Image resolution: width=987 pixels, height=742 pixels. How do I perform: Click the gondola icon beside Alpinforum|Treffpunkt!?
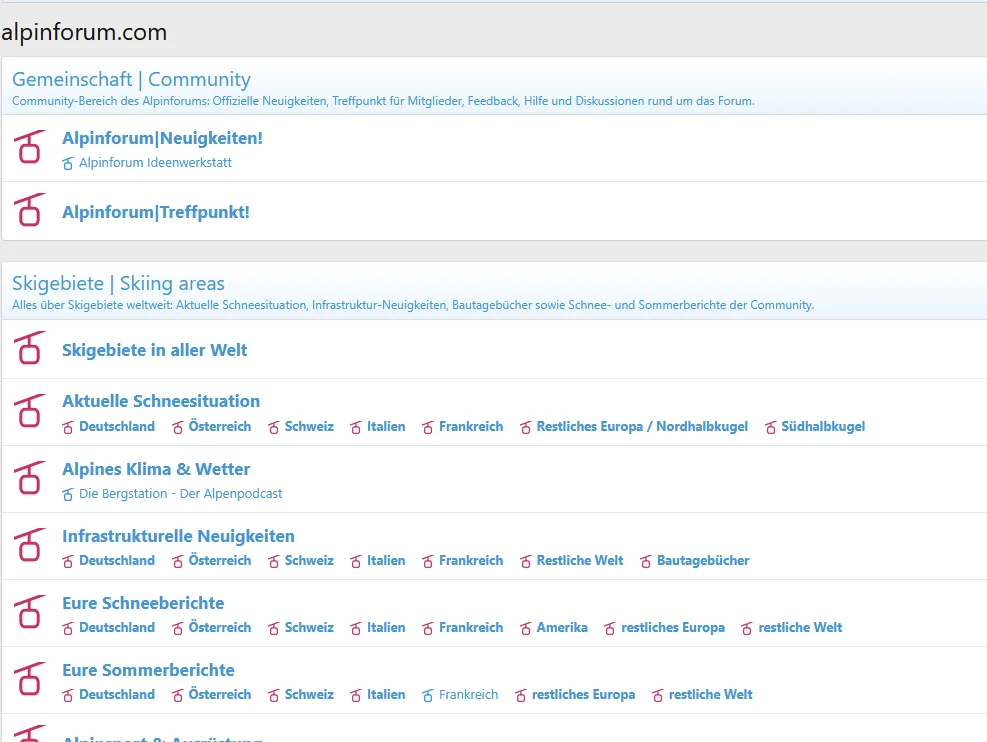30,210
